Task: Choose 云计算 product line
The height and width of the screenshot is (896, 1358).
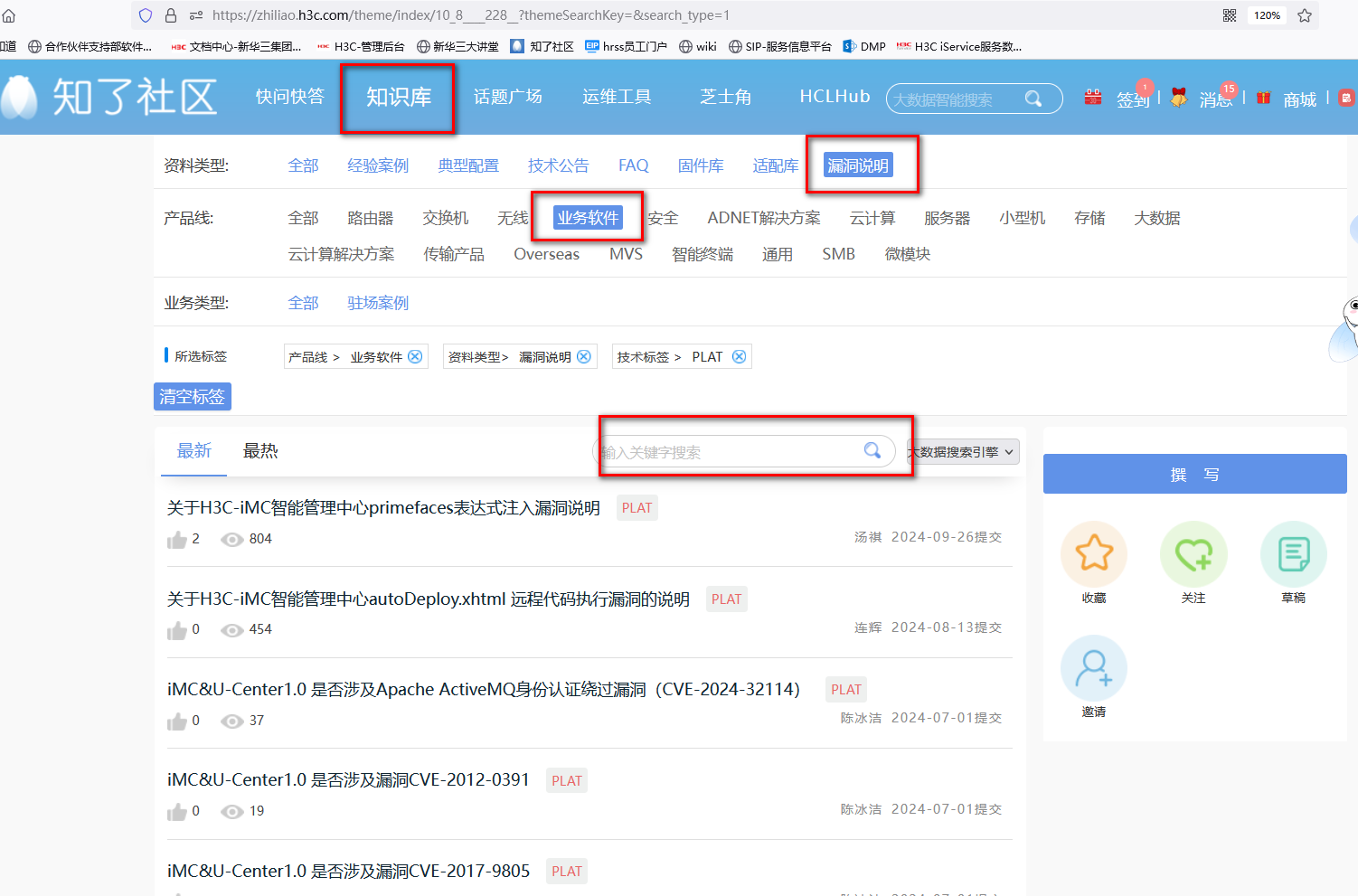Action: click(x=872, y=218)
